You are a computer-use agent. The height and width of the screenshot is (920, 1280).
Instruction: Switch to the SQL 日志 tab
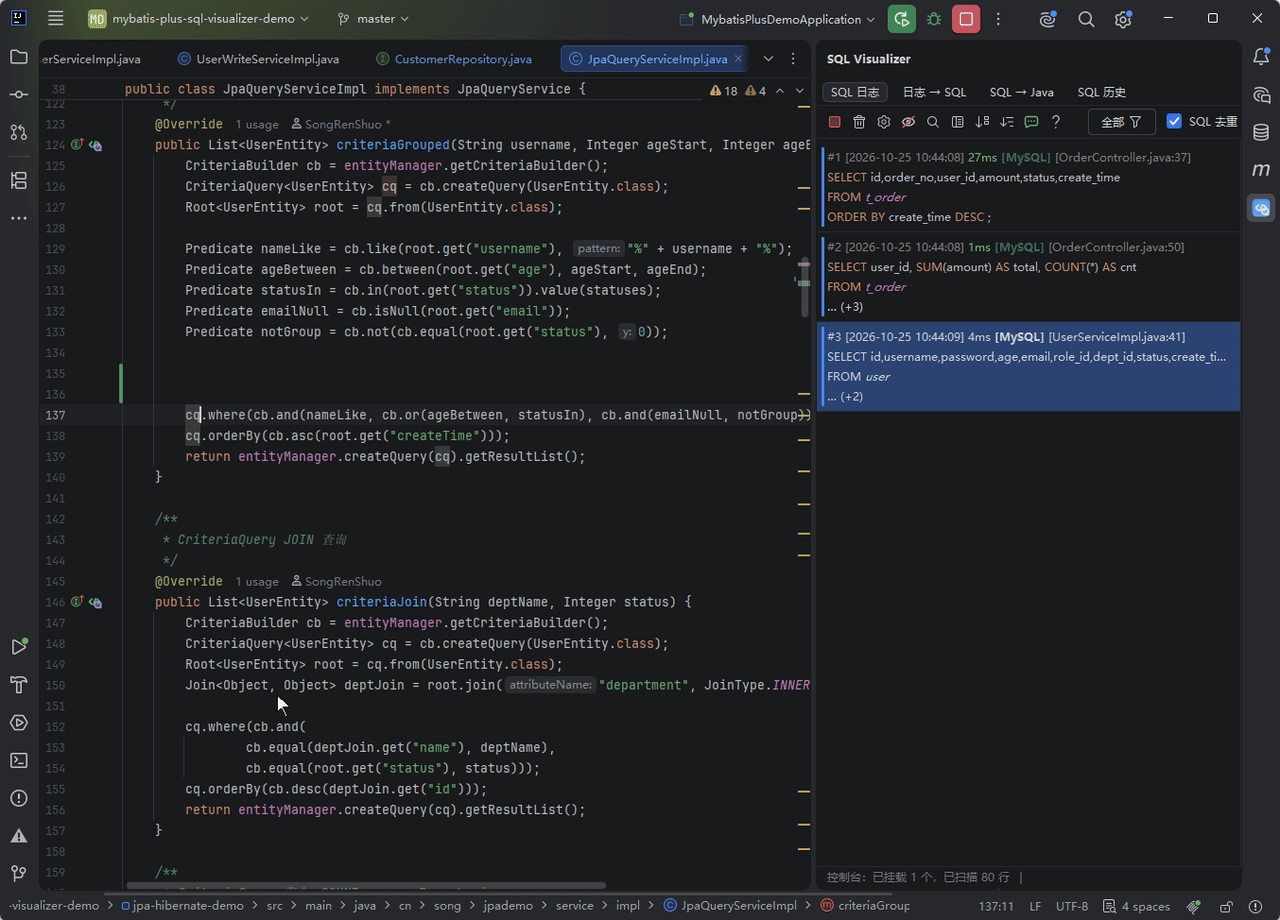(x=855, y=92)
